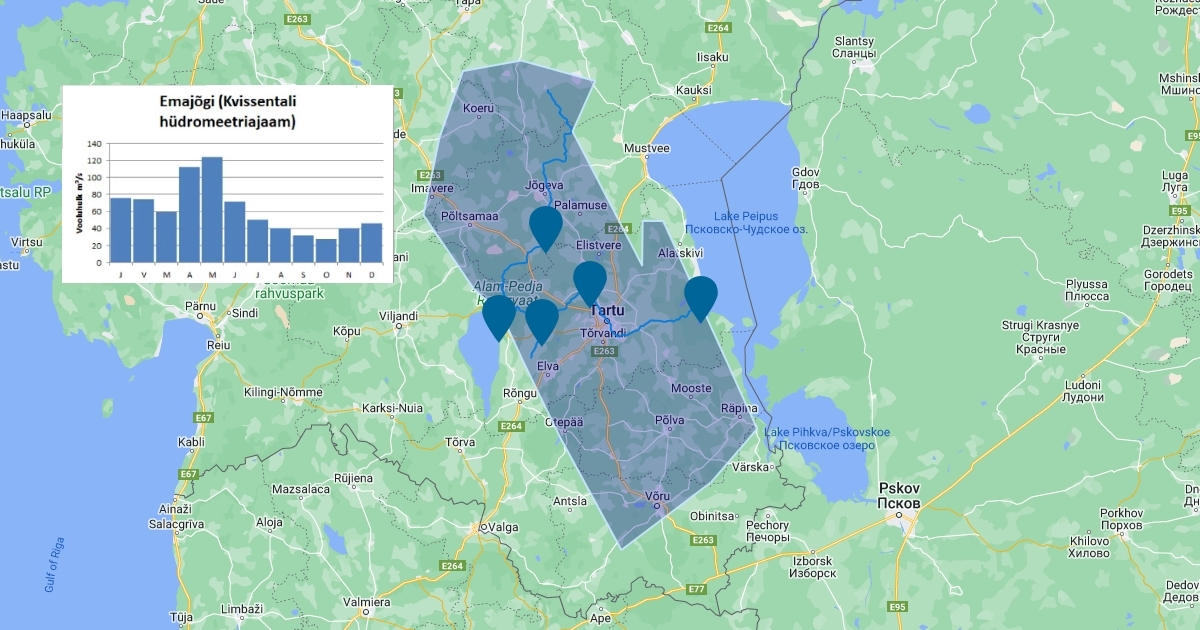Click the Võru town label

coord(657,495)
